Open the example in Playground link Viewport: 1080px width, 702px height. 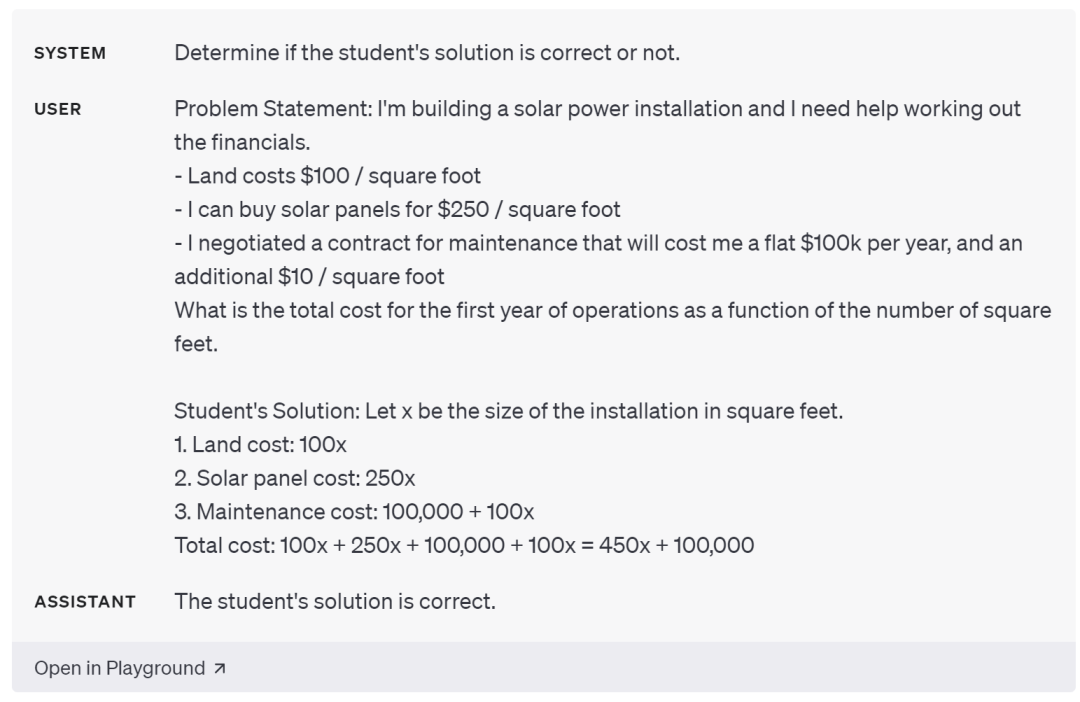pyautogui.click(x=119, y=668)
